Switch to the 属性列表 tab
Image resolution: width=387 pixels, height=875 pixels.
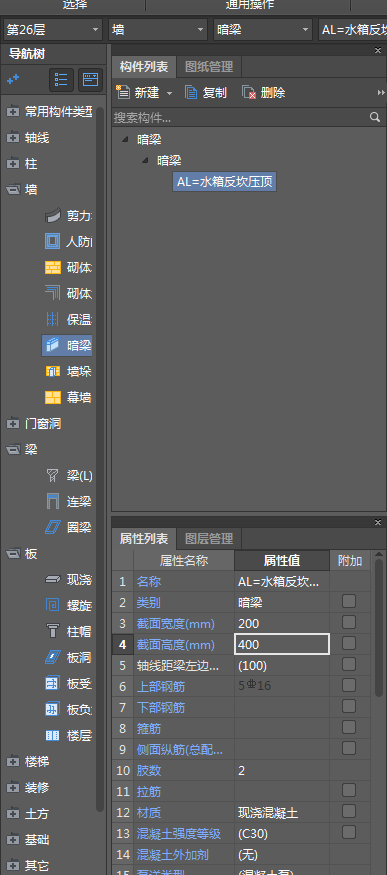click(x=144, y=539)
